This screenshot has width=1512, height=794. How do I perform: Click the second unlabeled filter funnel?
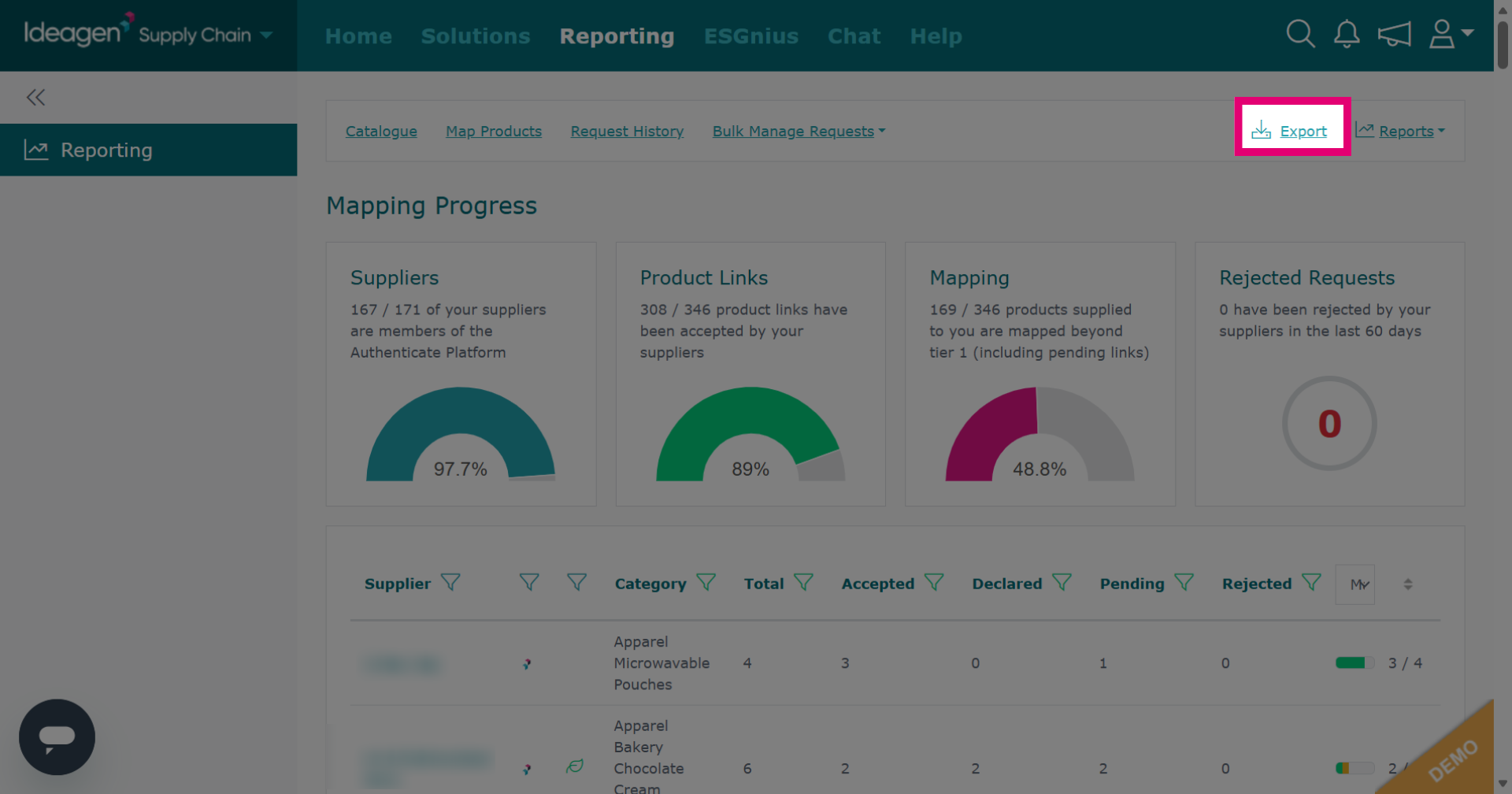pos(529,583)
